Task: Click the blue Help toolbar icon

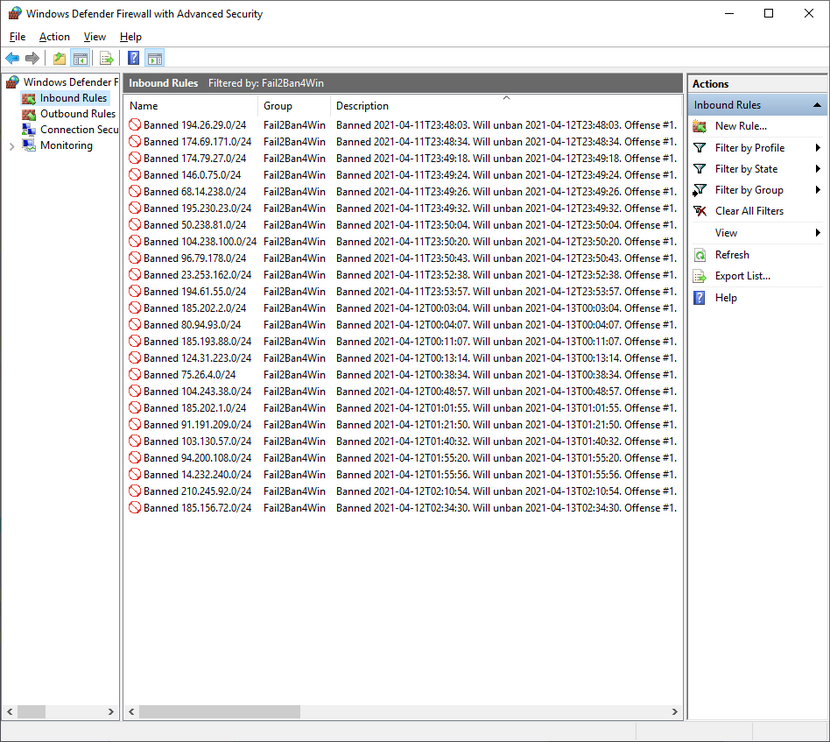Action: [x=133, y=58]
